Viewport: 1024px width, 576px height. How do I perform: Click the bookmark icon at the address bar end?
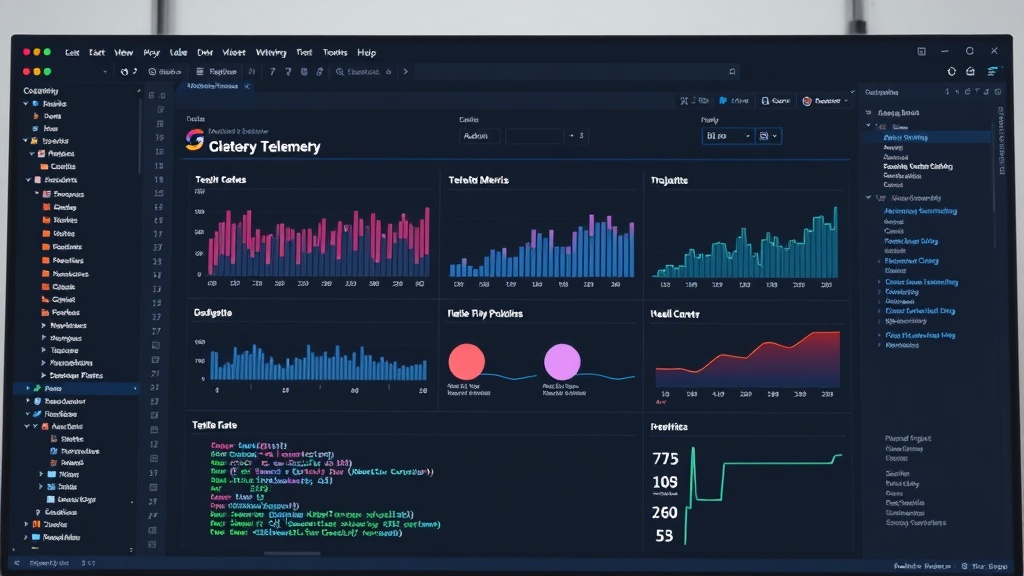point(732,72)
